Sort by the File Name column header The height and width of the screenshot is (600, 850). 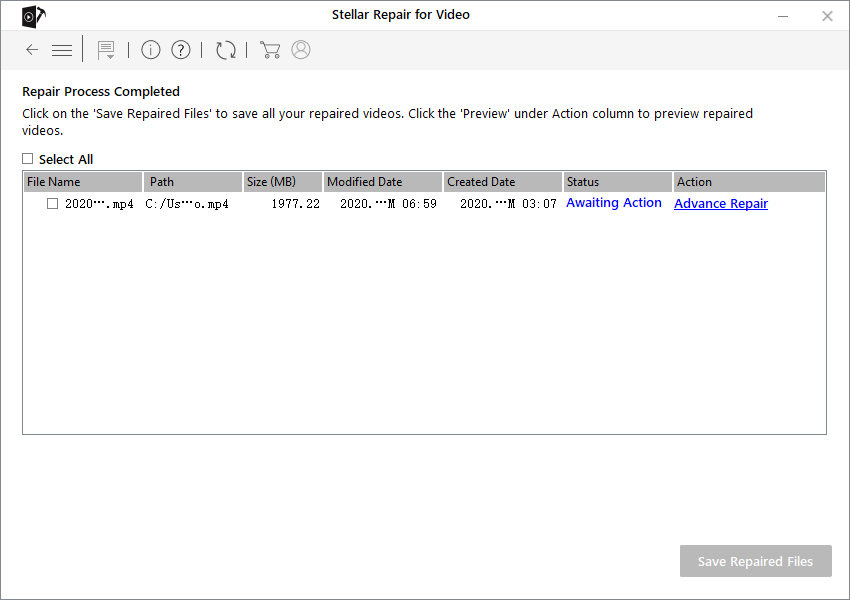click(83, 182)
